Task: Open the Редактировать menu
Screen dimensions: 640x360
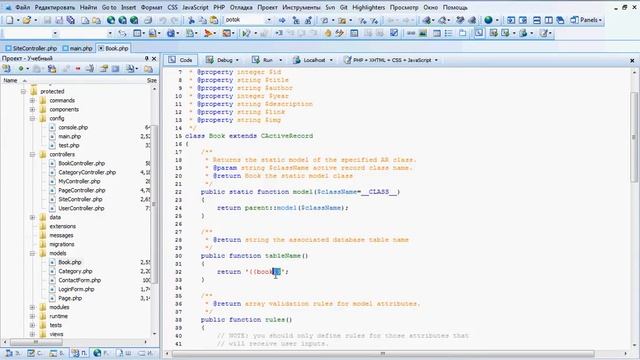Action: pyautogui.click(x=55, y=7)
